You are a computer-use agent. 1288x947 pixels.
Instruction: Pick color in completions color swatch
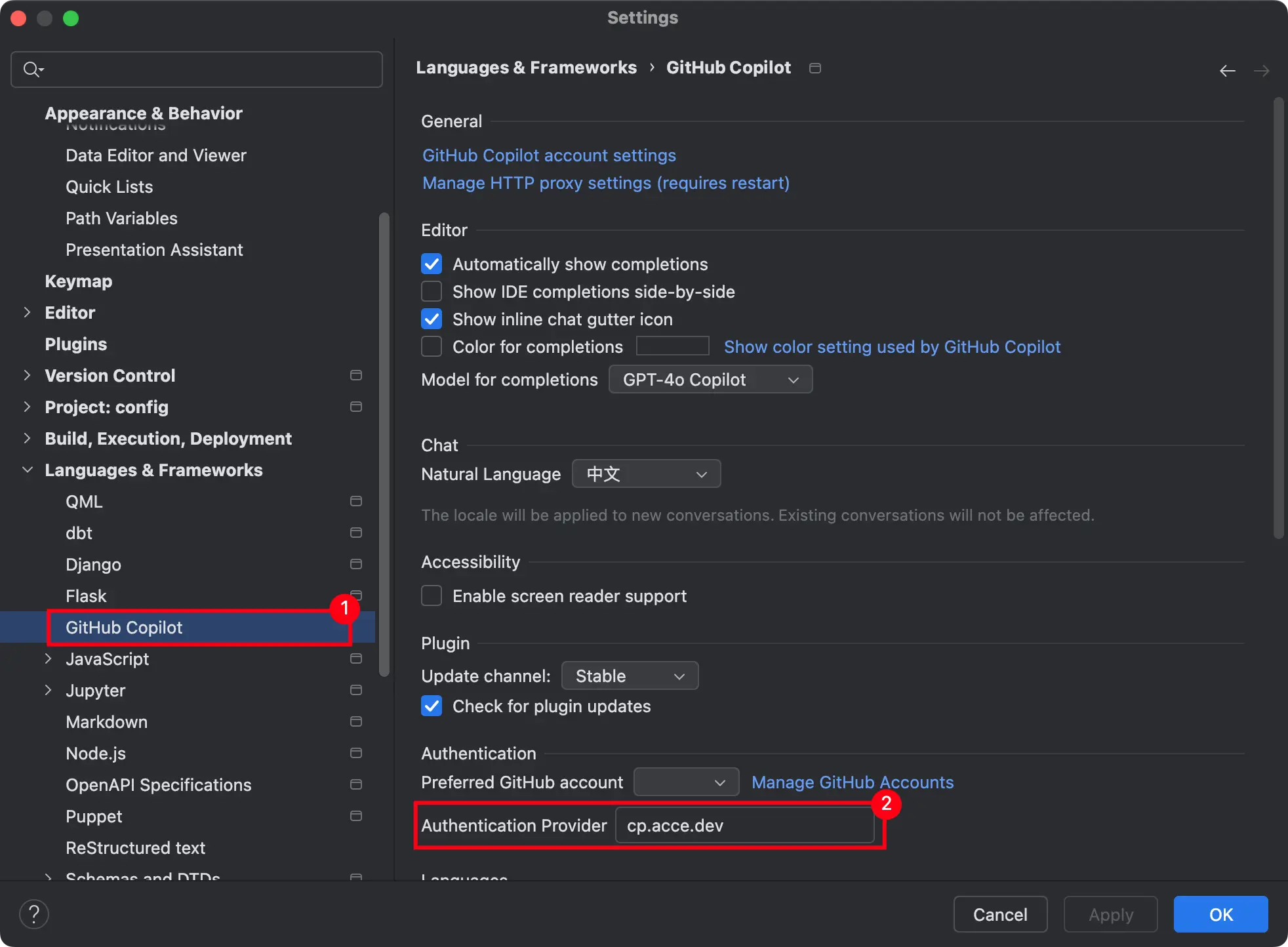673,346
